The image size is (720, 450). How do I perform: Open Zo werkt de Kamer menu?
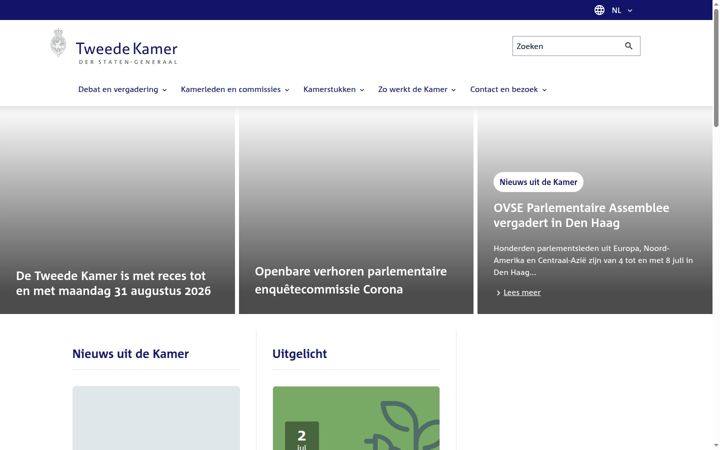coord(417,90)
